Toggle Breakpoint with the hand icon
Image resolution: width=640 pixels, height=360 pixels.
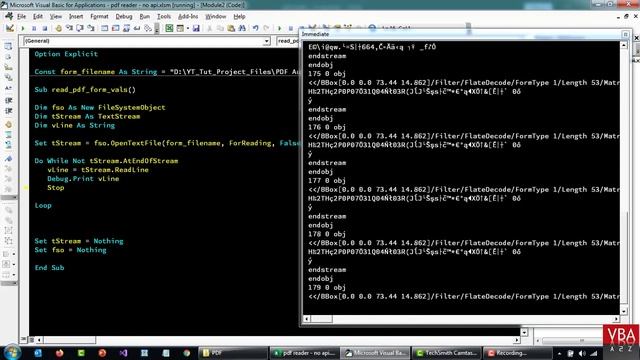(x=58, y=28)
